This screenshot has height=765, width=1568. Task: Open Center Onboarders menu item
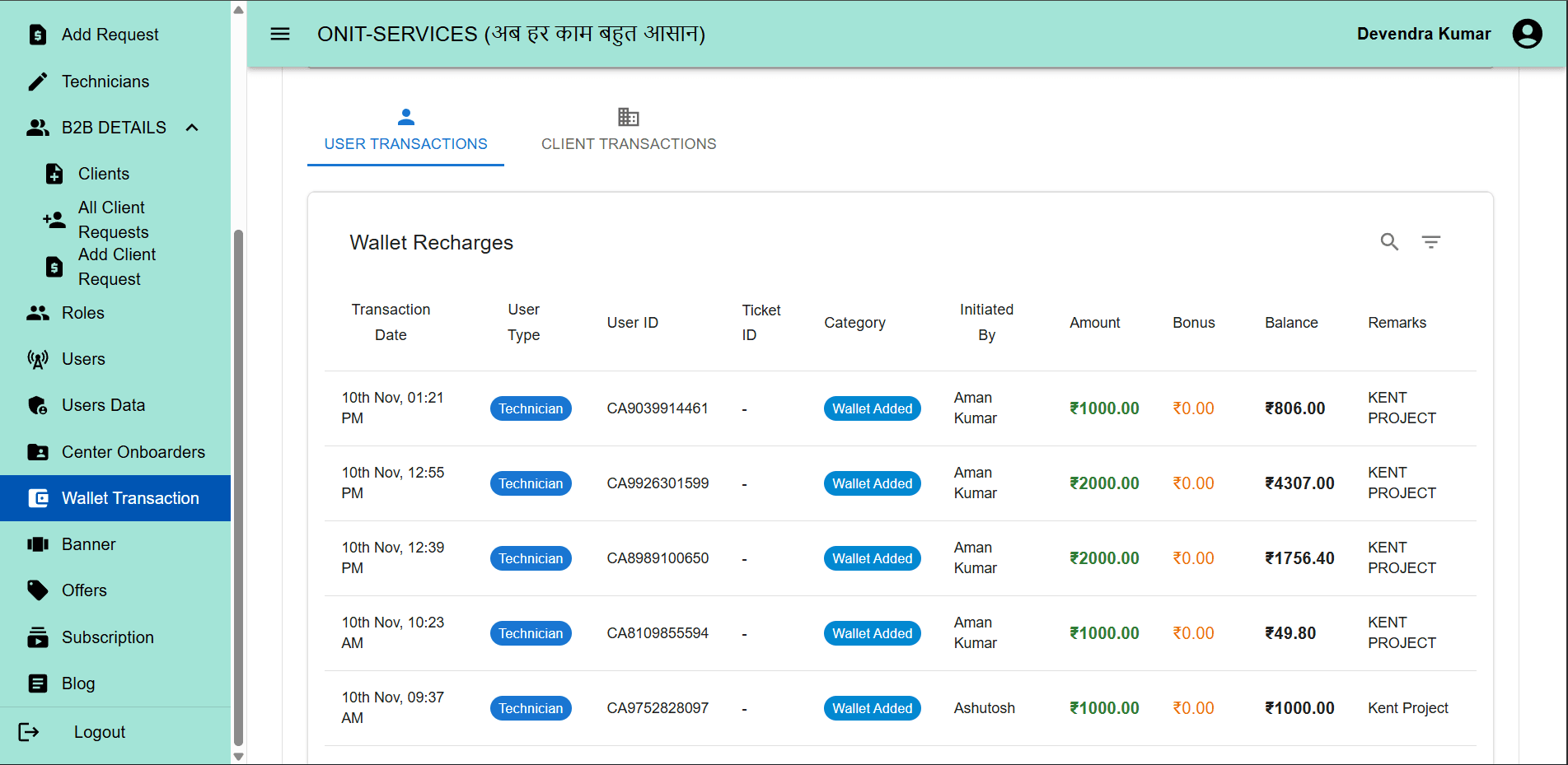click(x=115, y=452)
